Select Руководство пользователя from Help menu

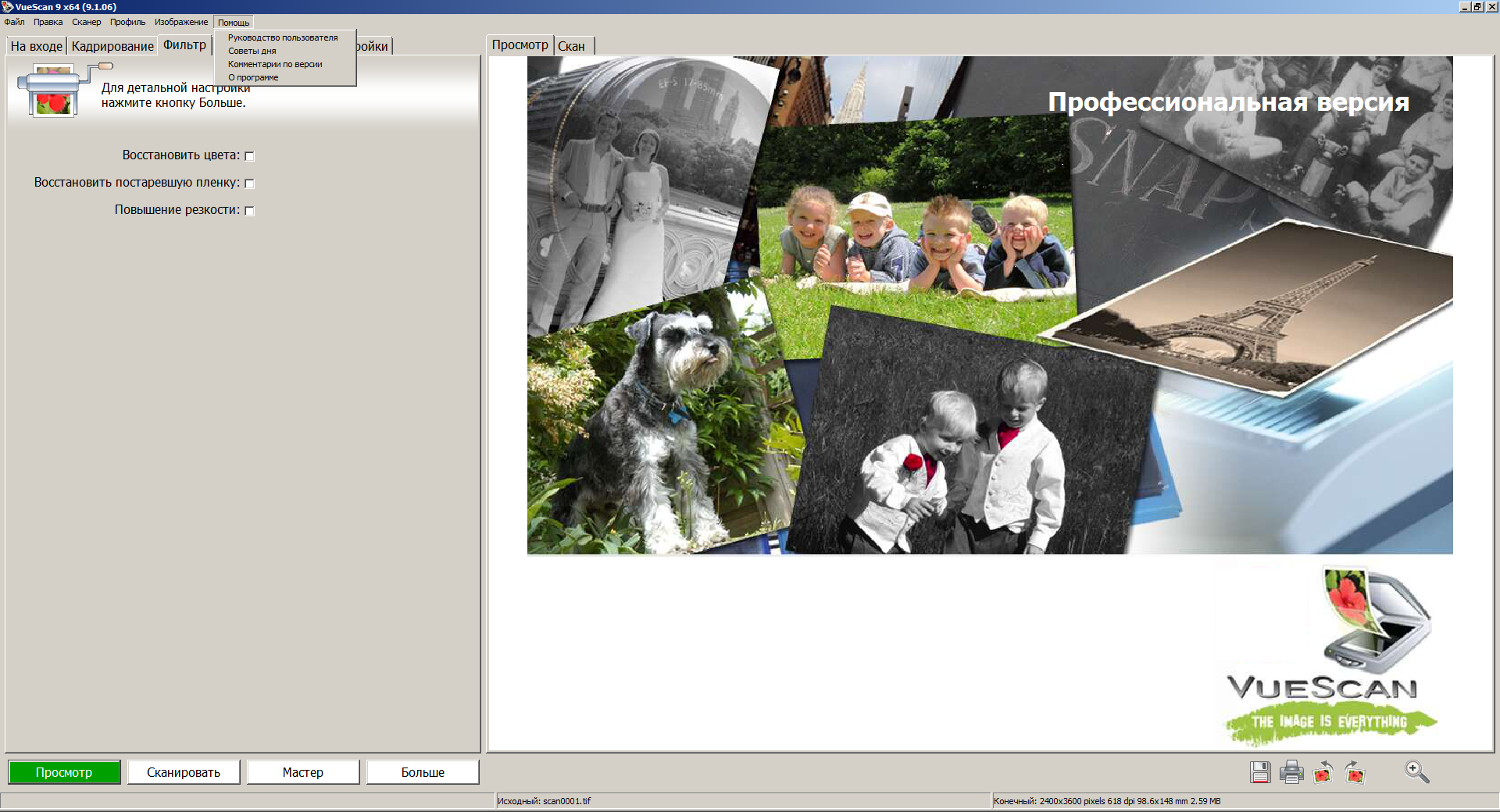tap(283, 37)
